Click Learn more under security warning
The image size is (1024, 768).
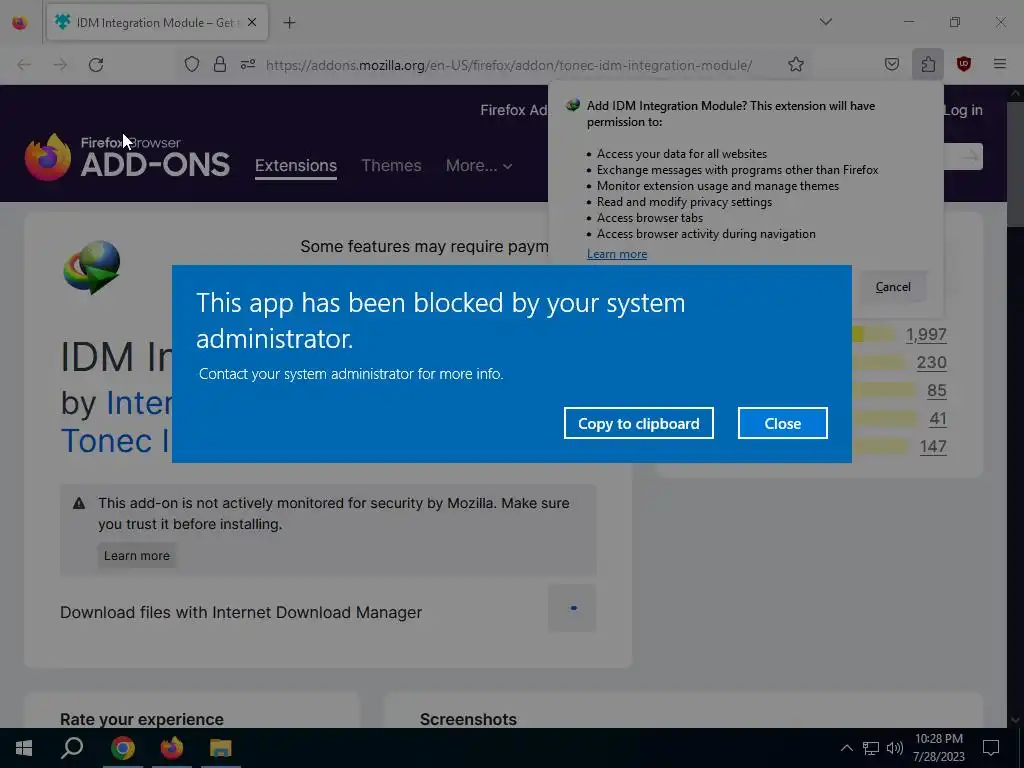136,556
